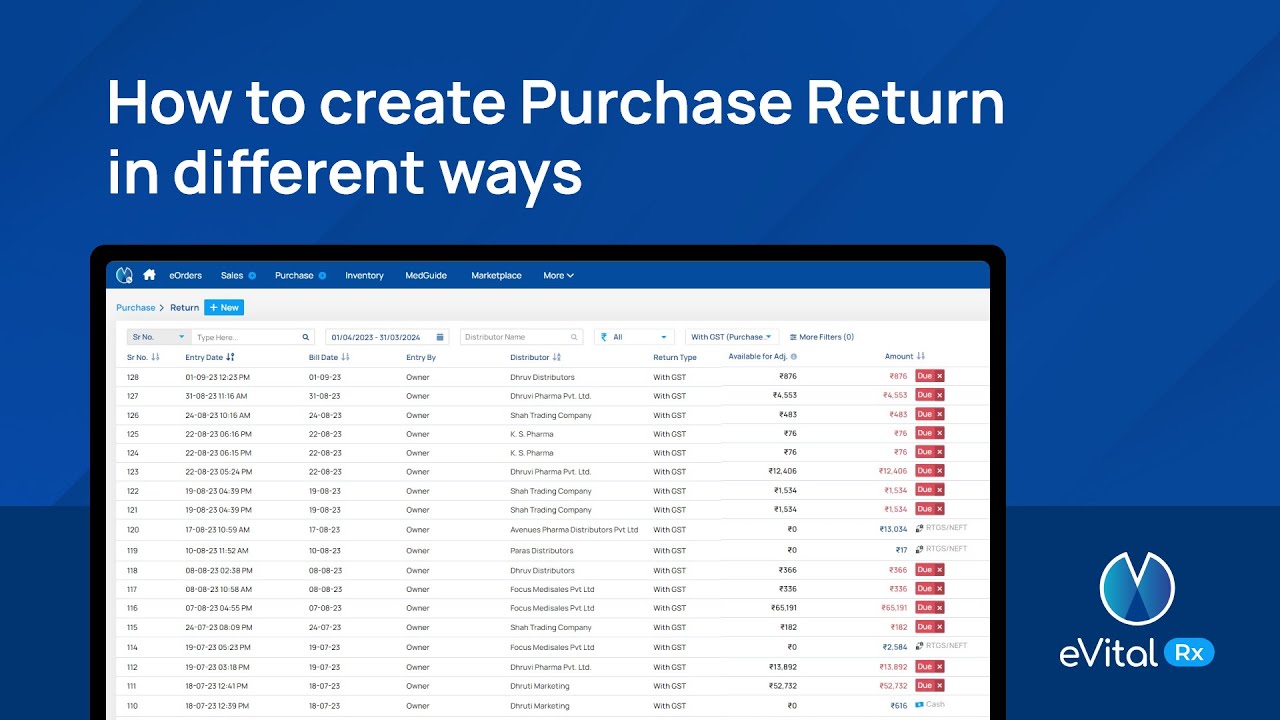This screenshot has height=720, width=1280.
Task: Sort by Amount column arrows
Action: [921, 356]
